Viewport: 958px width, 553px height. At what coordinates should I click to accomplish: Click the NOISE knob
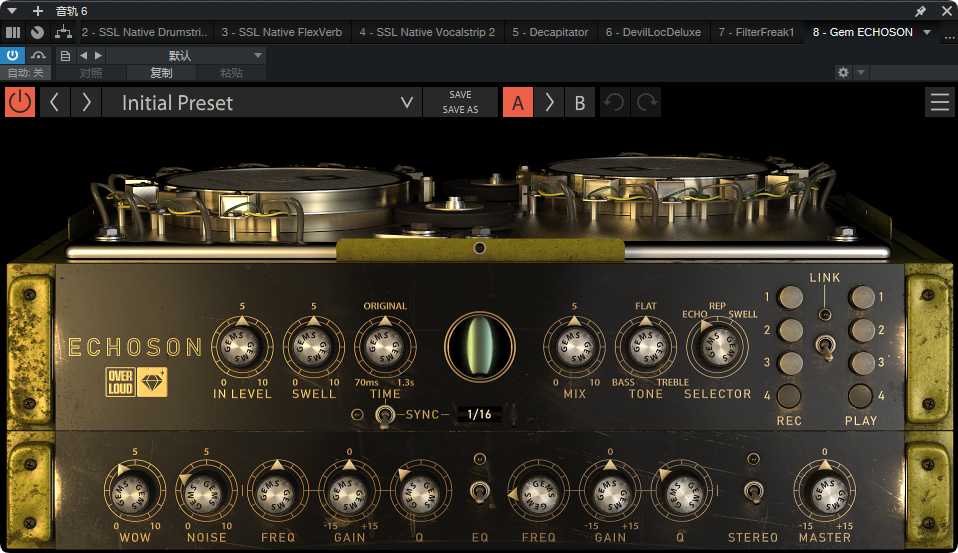coord(206,493)
